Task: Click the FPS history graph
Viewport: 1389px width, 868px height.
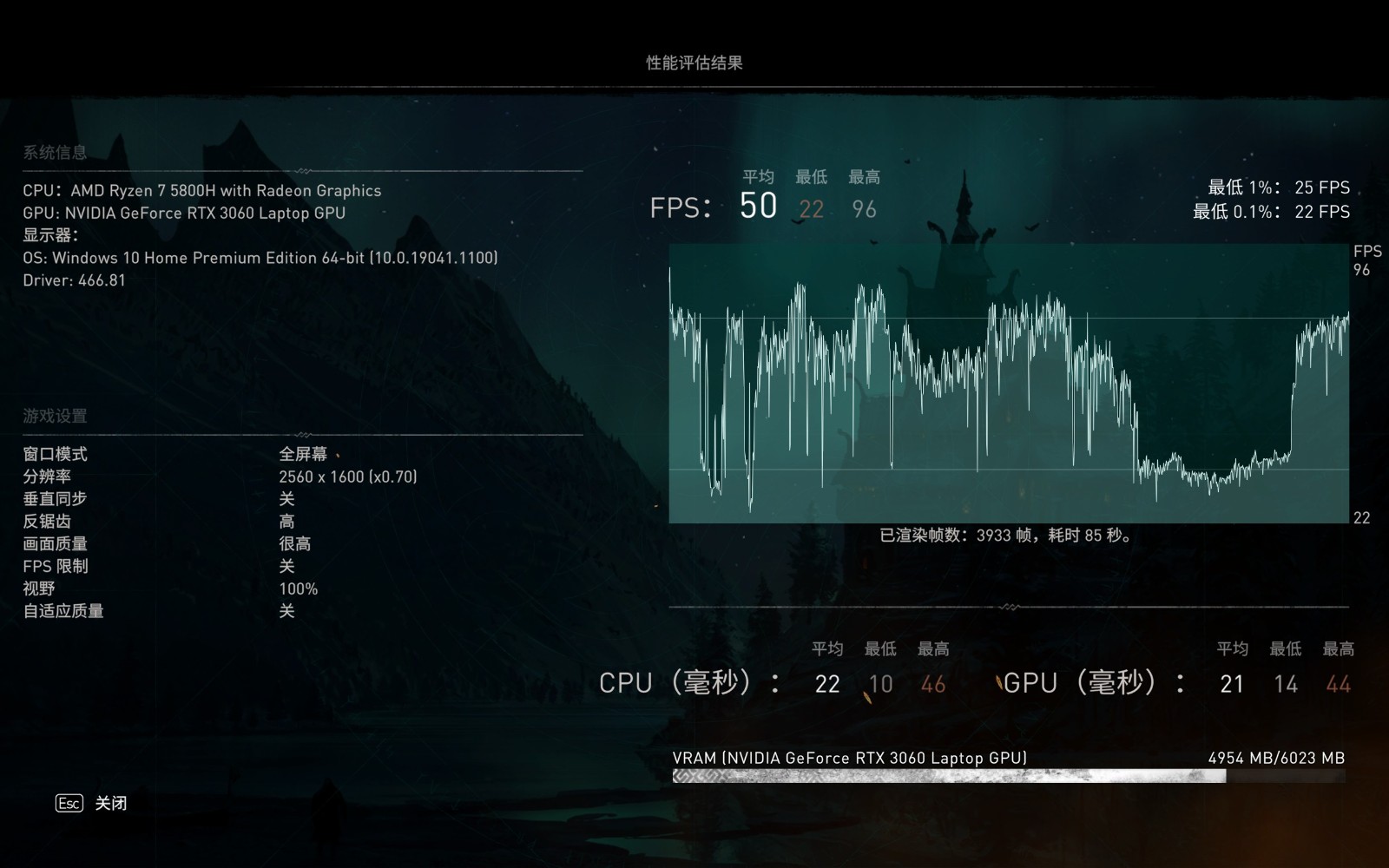Action: point(1009,384)
